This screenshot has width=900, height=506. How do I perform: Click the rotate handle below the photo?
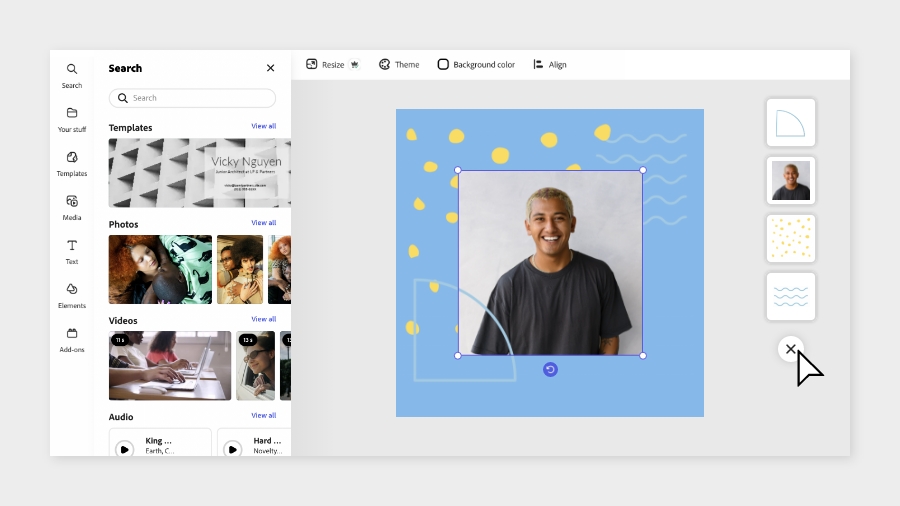tap(550, 369)
